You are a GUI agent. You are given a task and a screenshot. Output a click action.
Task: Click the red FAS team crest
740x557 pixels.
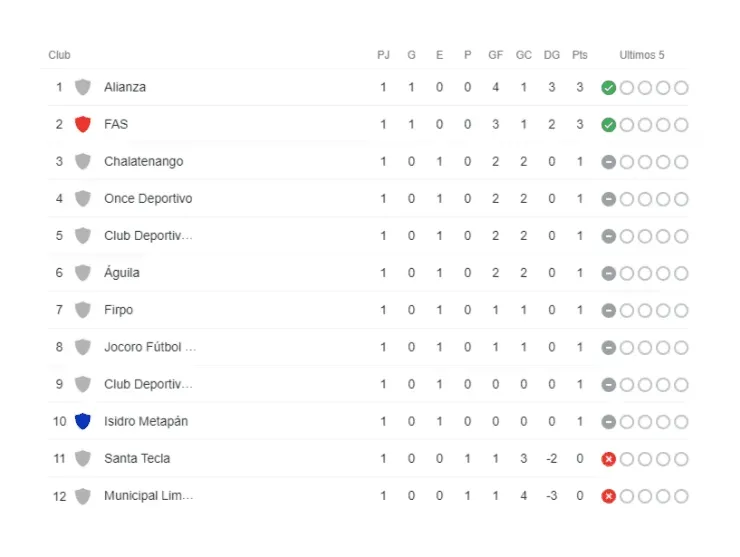(x=83, y=125)
